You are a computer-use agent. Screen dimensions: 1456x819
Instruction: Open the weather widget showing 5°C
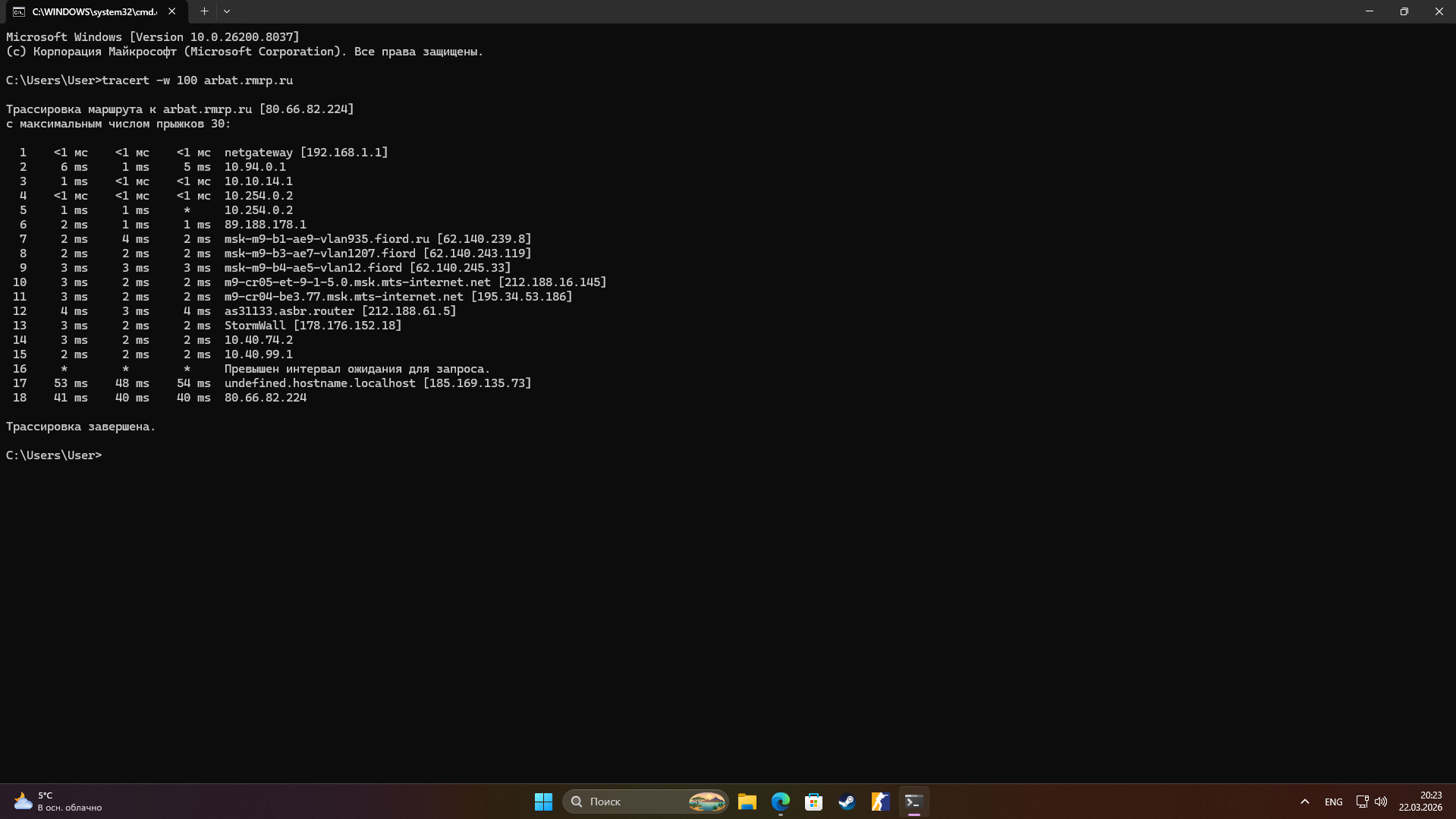[x=57, y=802]
